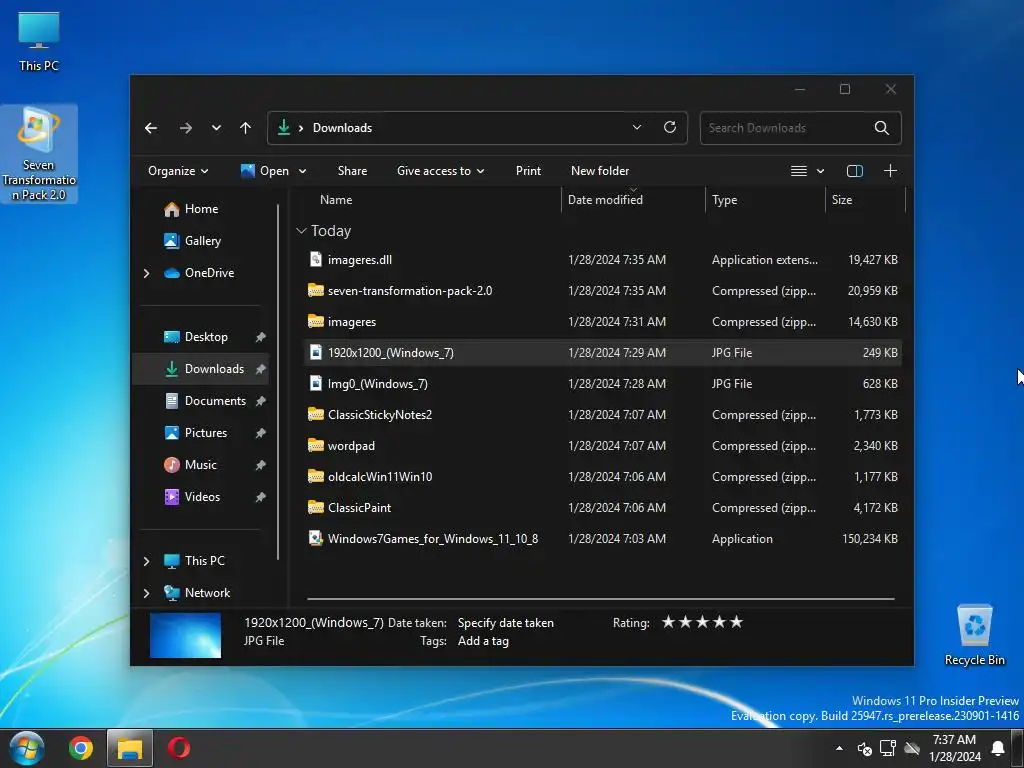
Task: Go back with the left arrow button
Action: click(151, 128)
